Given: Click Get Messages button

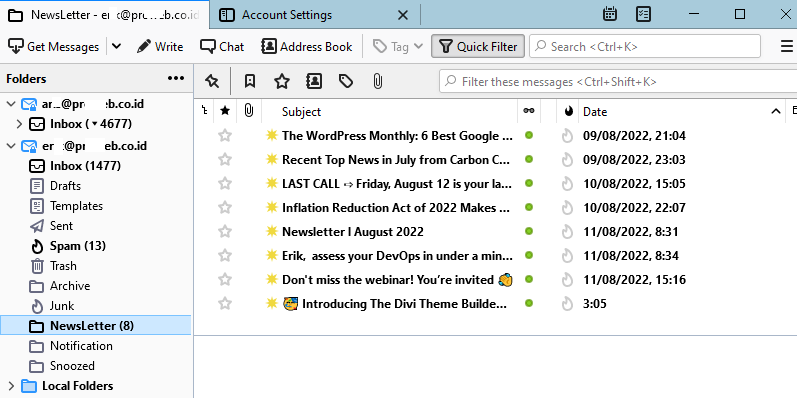Looking at the screenshot, I should tap(53, 47).
